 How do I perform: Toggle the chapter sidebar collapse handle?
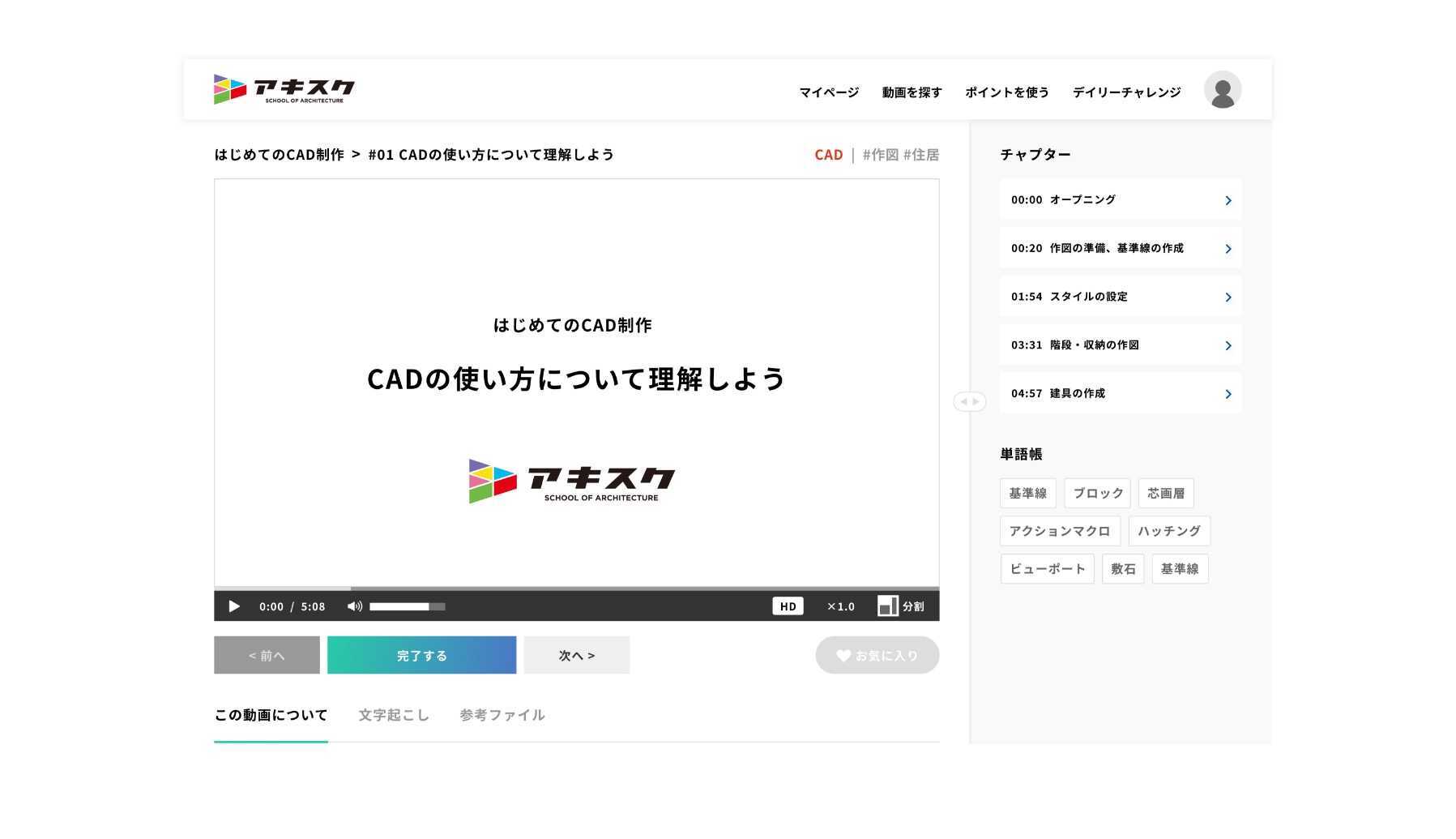click(969, 401)
